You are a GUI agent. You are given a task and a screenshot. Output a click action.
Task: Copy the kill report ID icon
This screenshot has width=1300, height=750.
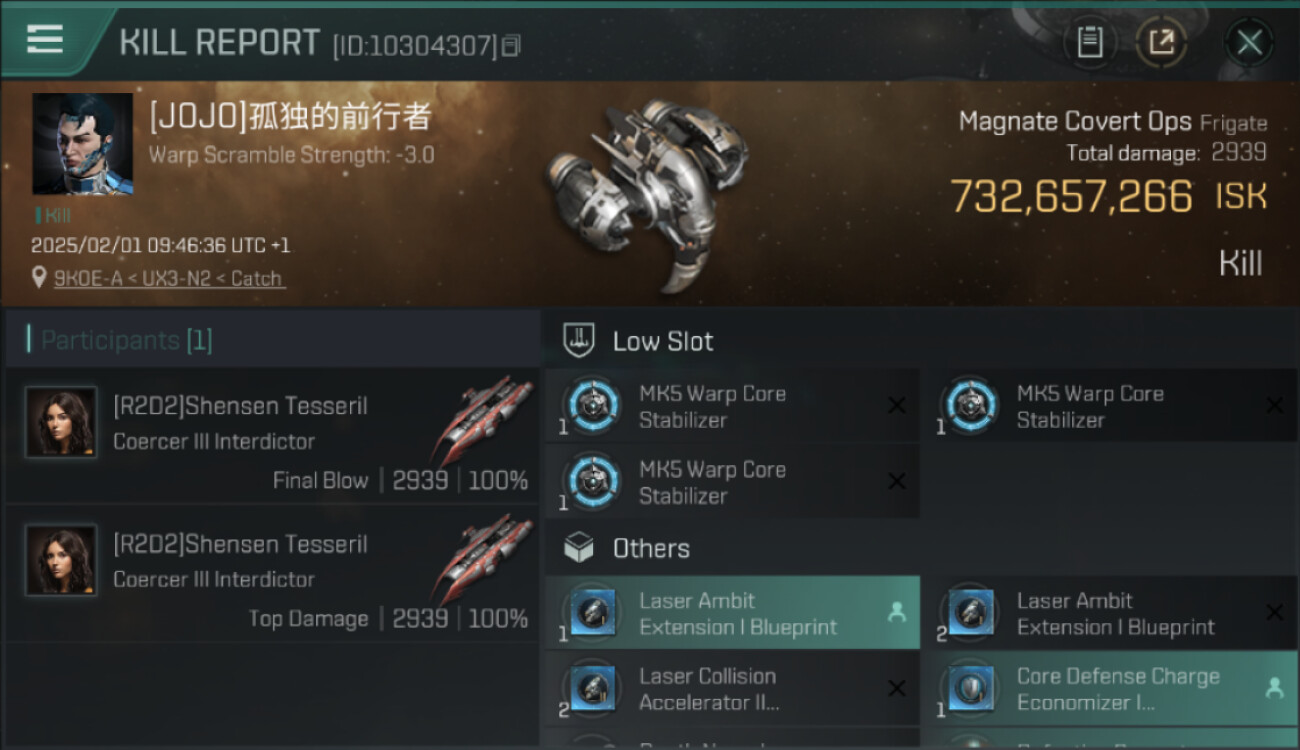click(511, 45)
